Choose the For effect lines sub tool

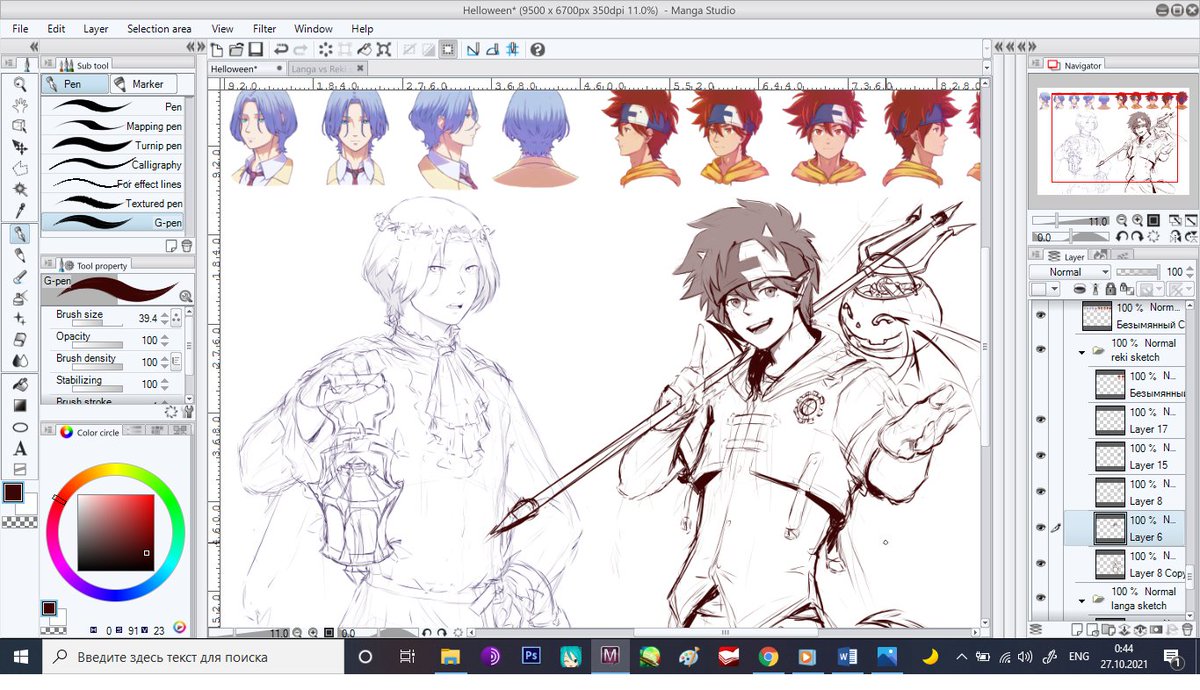pyautogui.click(x=113, y=184)
